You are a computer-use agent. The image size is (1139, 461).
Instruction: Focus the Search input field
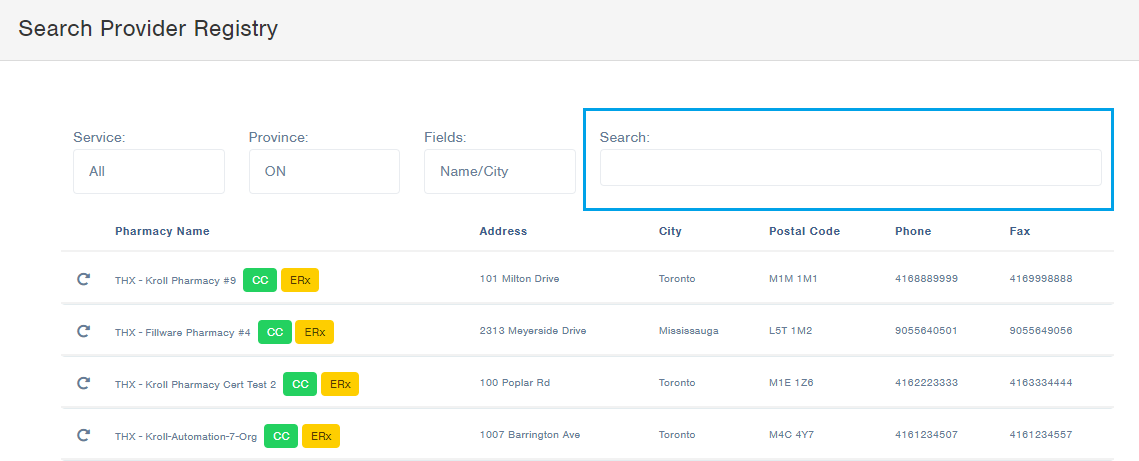[850, 168]
